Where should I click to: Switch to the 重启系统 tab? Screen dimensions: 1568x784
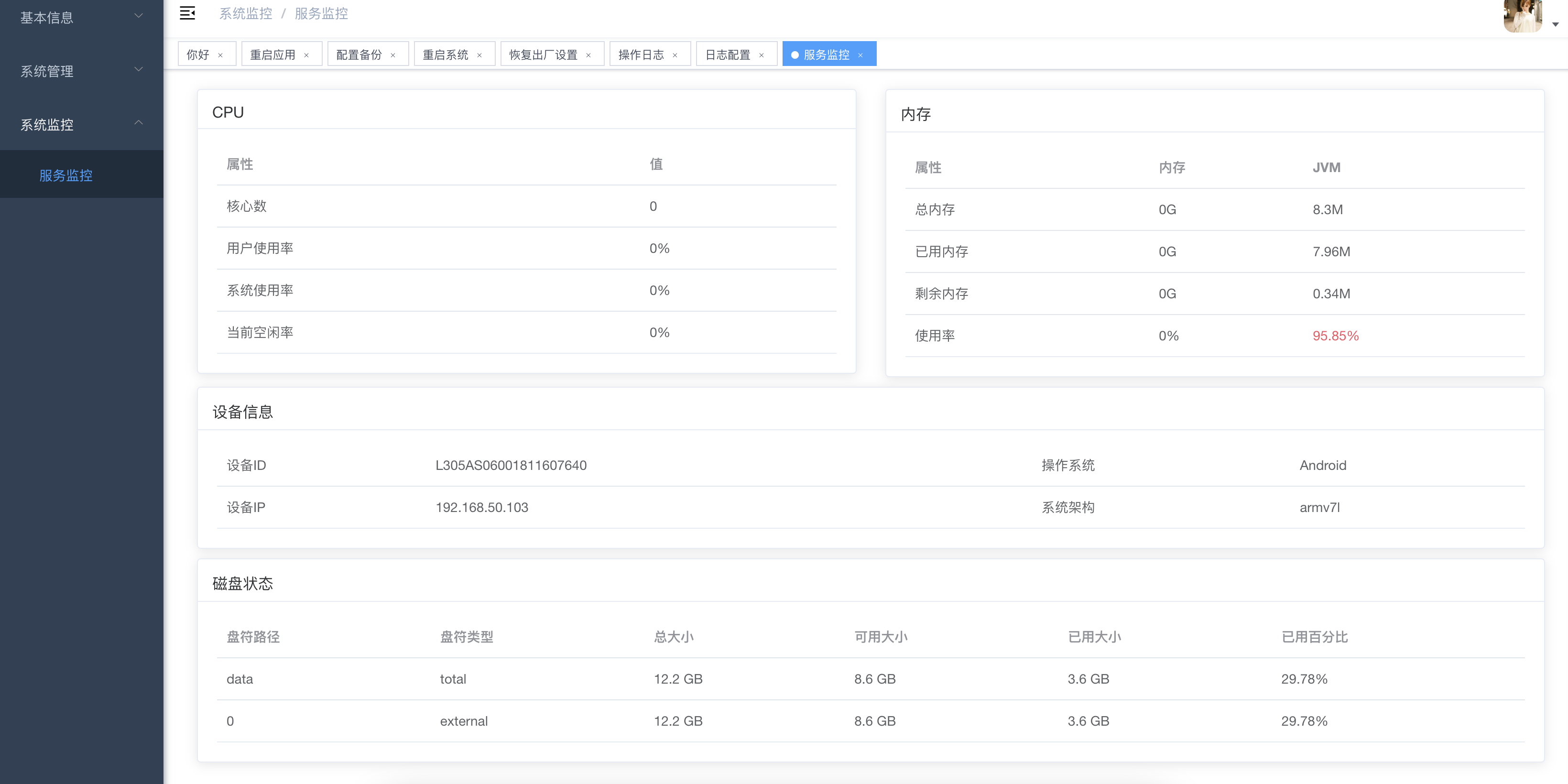click(445, 55)
